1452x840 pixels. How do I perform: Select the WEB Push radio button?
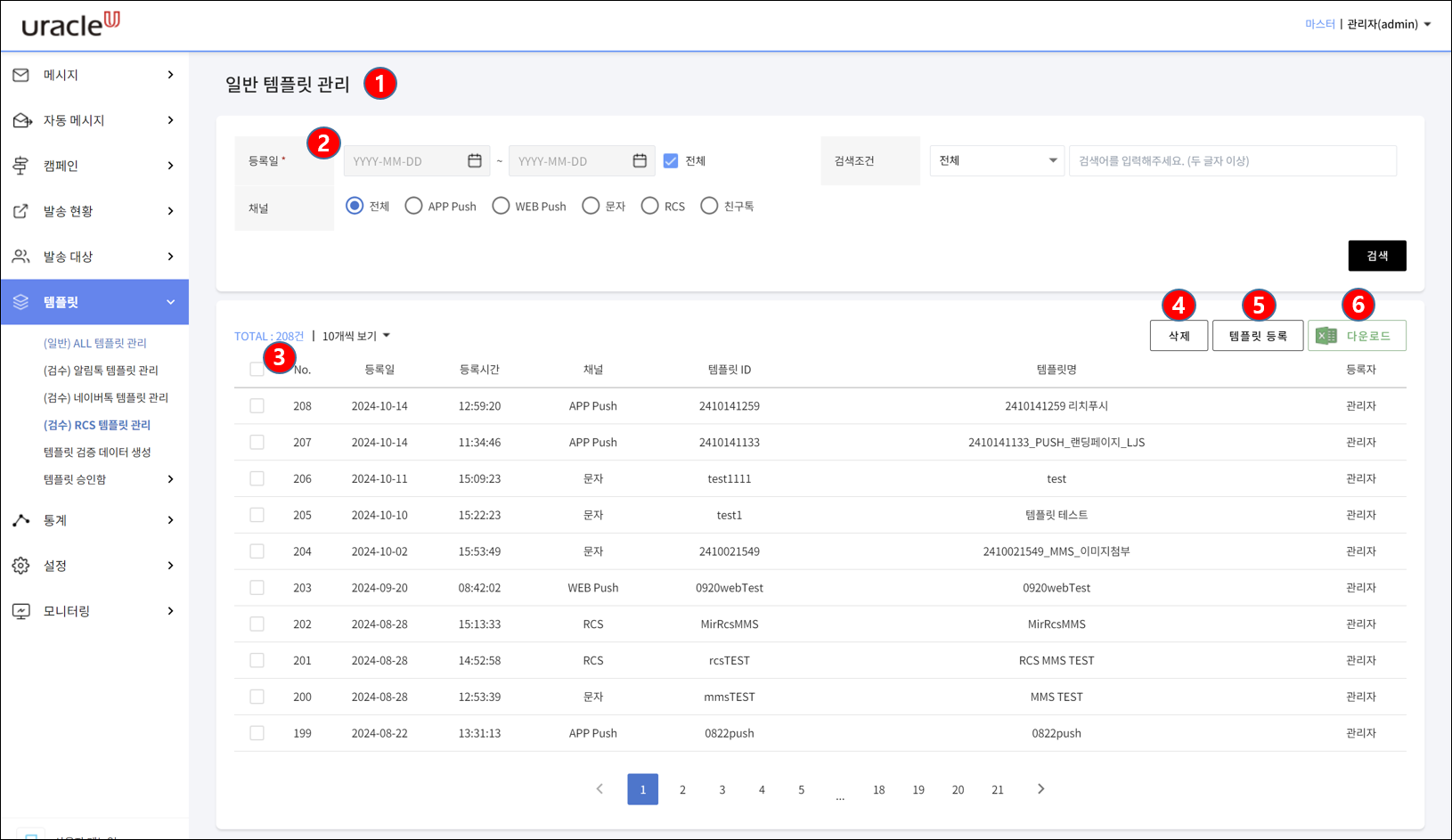tap(501, 206)
